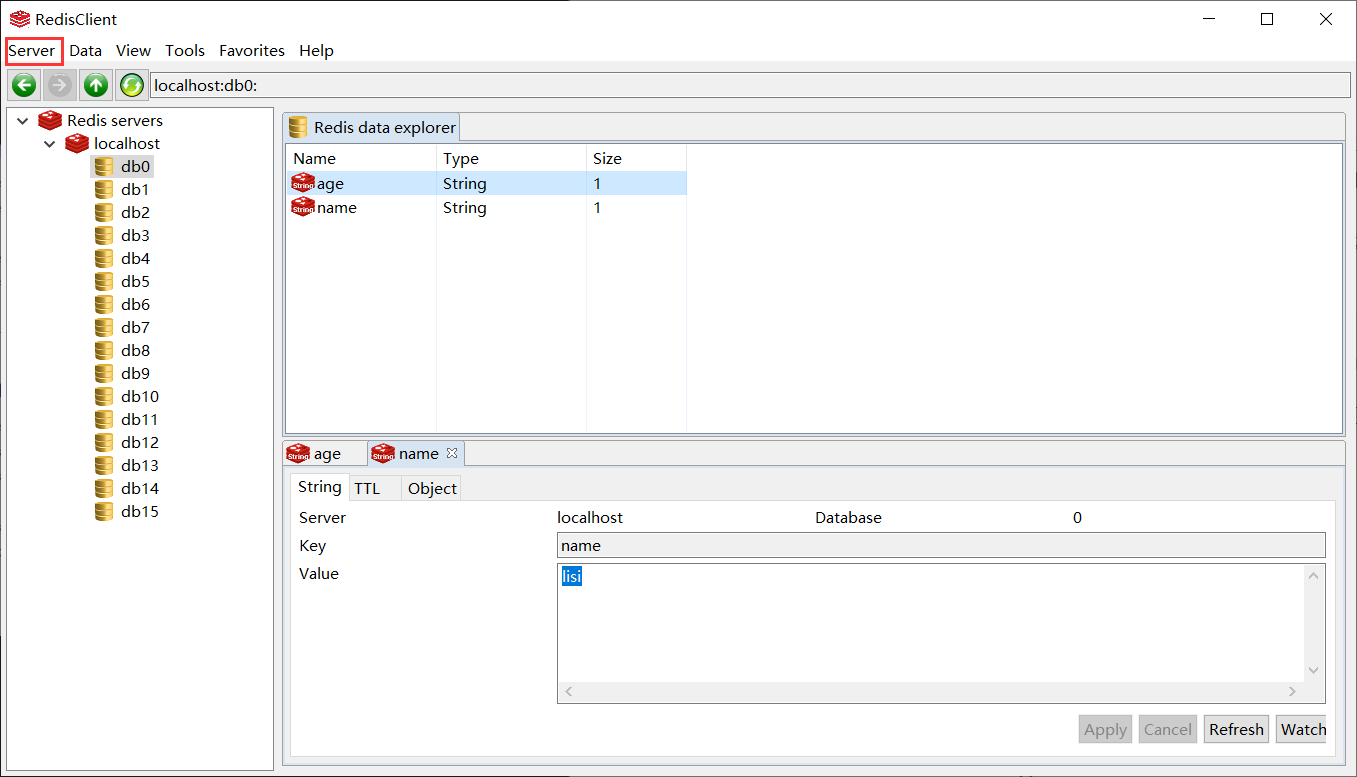Click the green refresh toolbar icon
The width and height of the screenshot is (1357, 777).
click(x=131, y=85)
